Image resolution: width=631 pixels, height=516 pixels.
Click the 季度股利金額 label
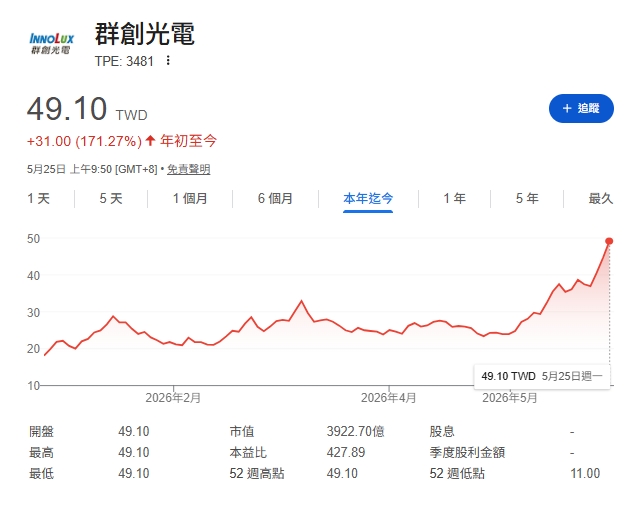click(x=467, y=452)
